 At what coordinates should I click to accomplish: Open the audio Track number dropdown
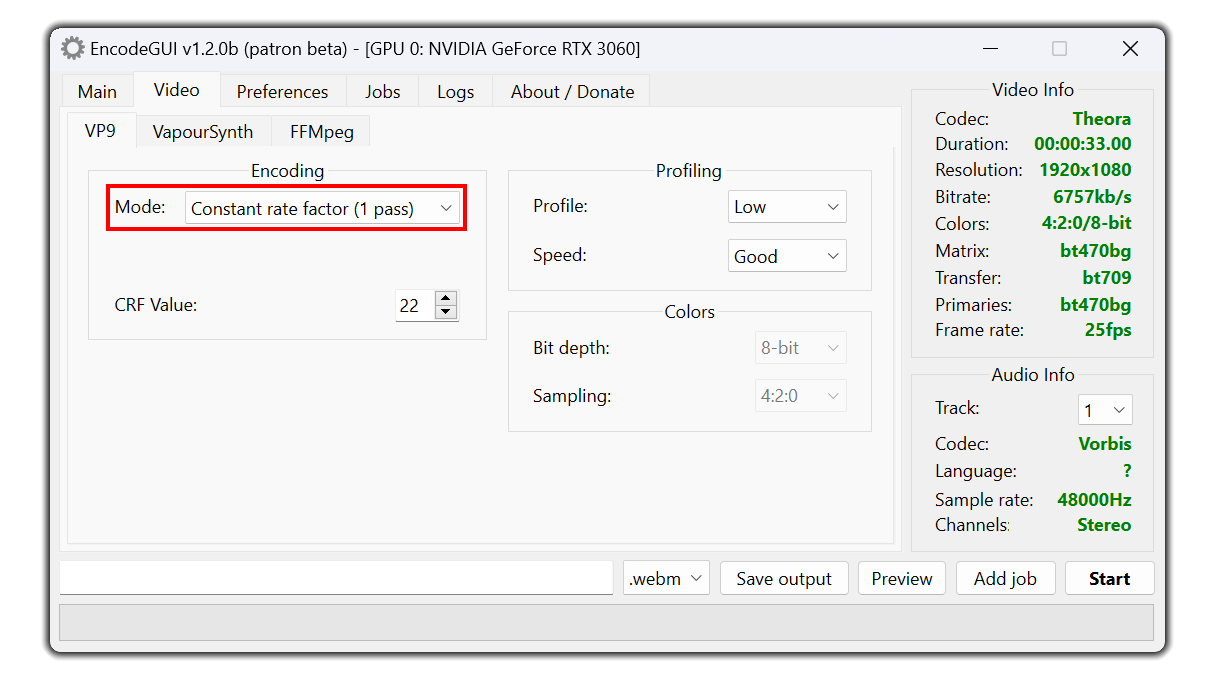pos(1105,410)
